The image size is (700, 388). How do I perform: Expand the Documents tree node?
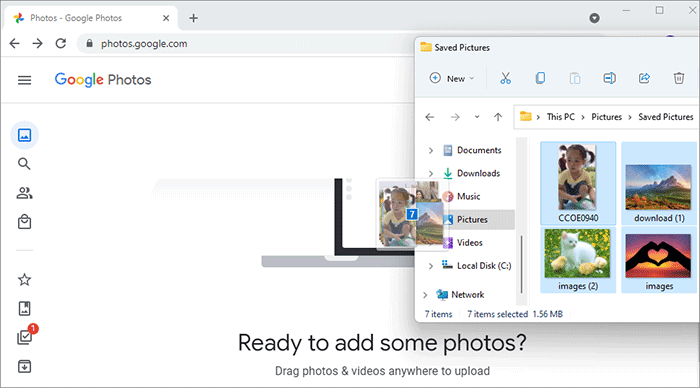click(x=431, y=150)
